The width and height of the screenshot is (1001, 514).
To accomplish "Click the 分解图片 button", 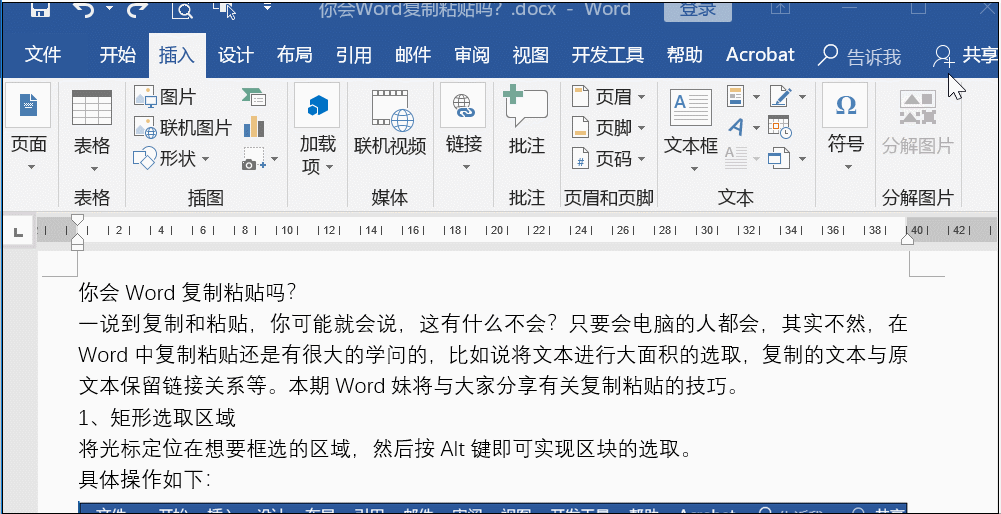I will coord(917,123).
